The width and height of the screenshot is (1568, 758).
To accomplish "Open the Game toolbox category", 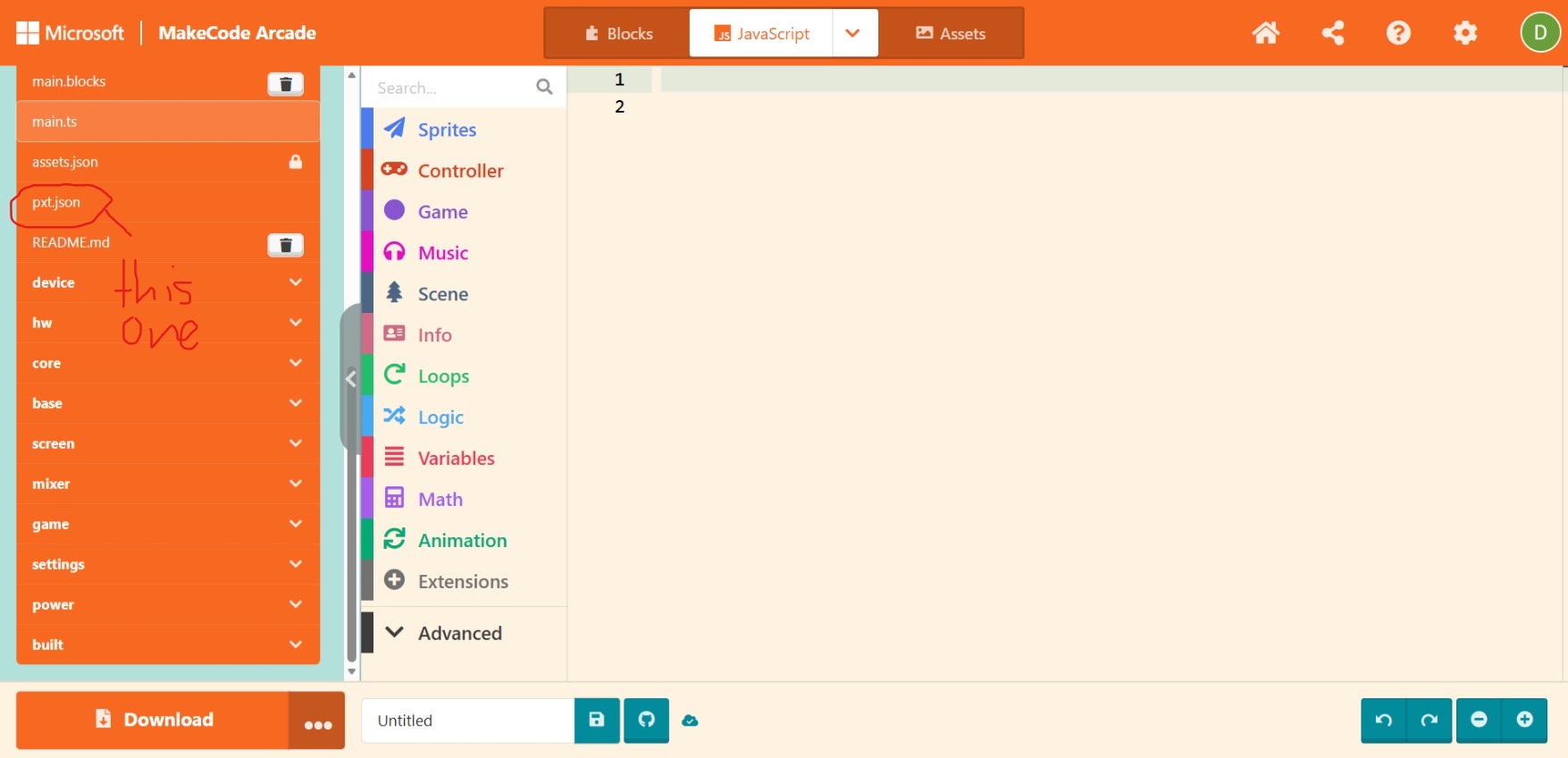I will click(x=464, y=212).
